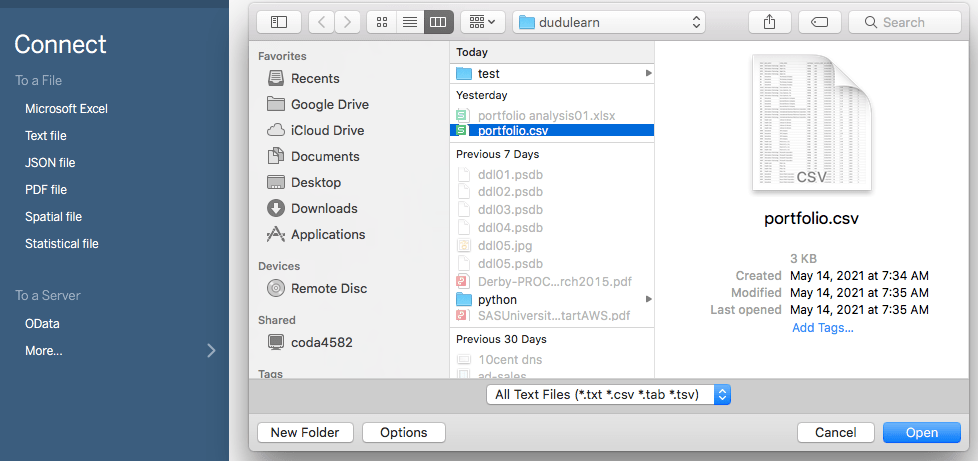Go back with the left chevron
The height and width of the screenshot is (461, 978).
tap(321, 21)
